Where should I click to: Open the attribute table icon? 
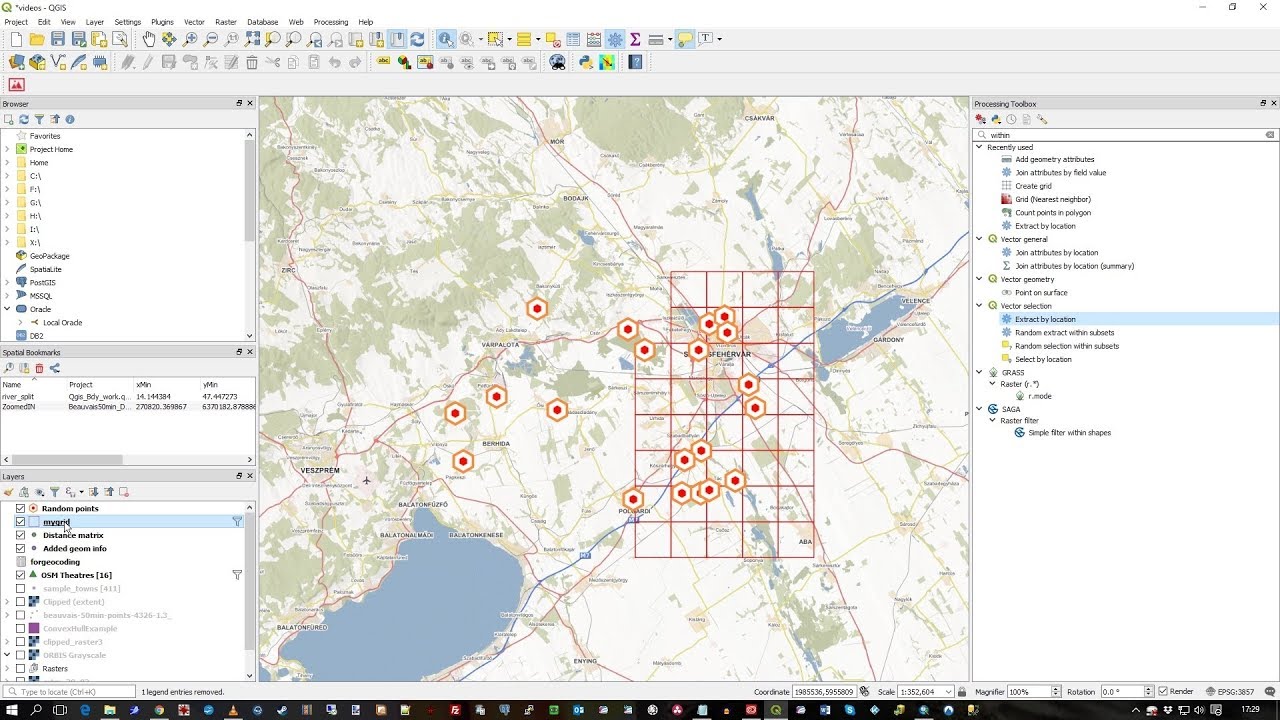pyautogui.click(x=573, y=39)
